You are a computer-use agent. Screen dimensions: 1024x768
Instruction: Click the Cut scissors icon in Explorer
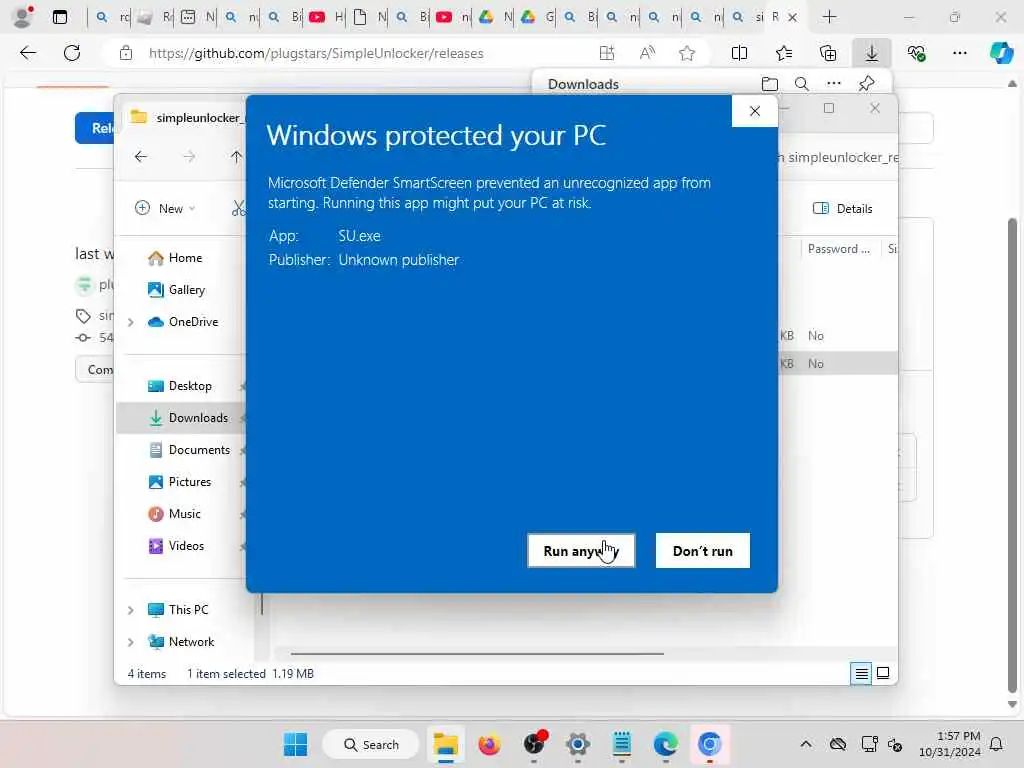(x=238, y=208)
